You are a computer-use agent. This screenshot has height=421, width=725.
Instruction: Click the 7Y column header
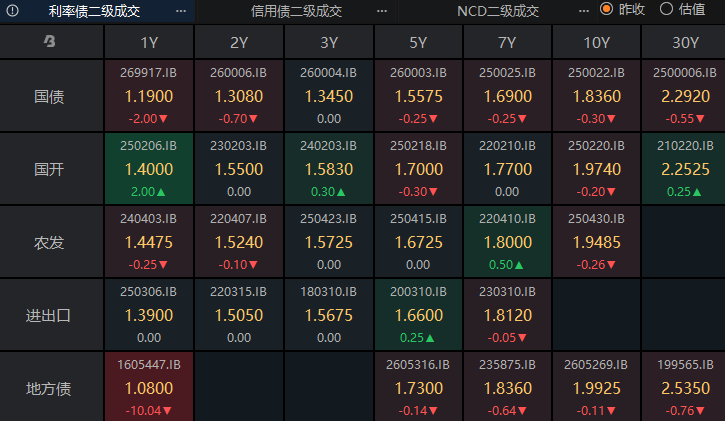pyautogui.click(x=507, y=42)
